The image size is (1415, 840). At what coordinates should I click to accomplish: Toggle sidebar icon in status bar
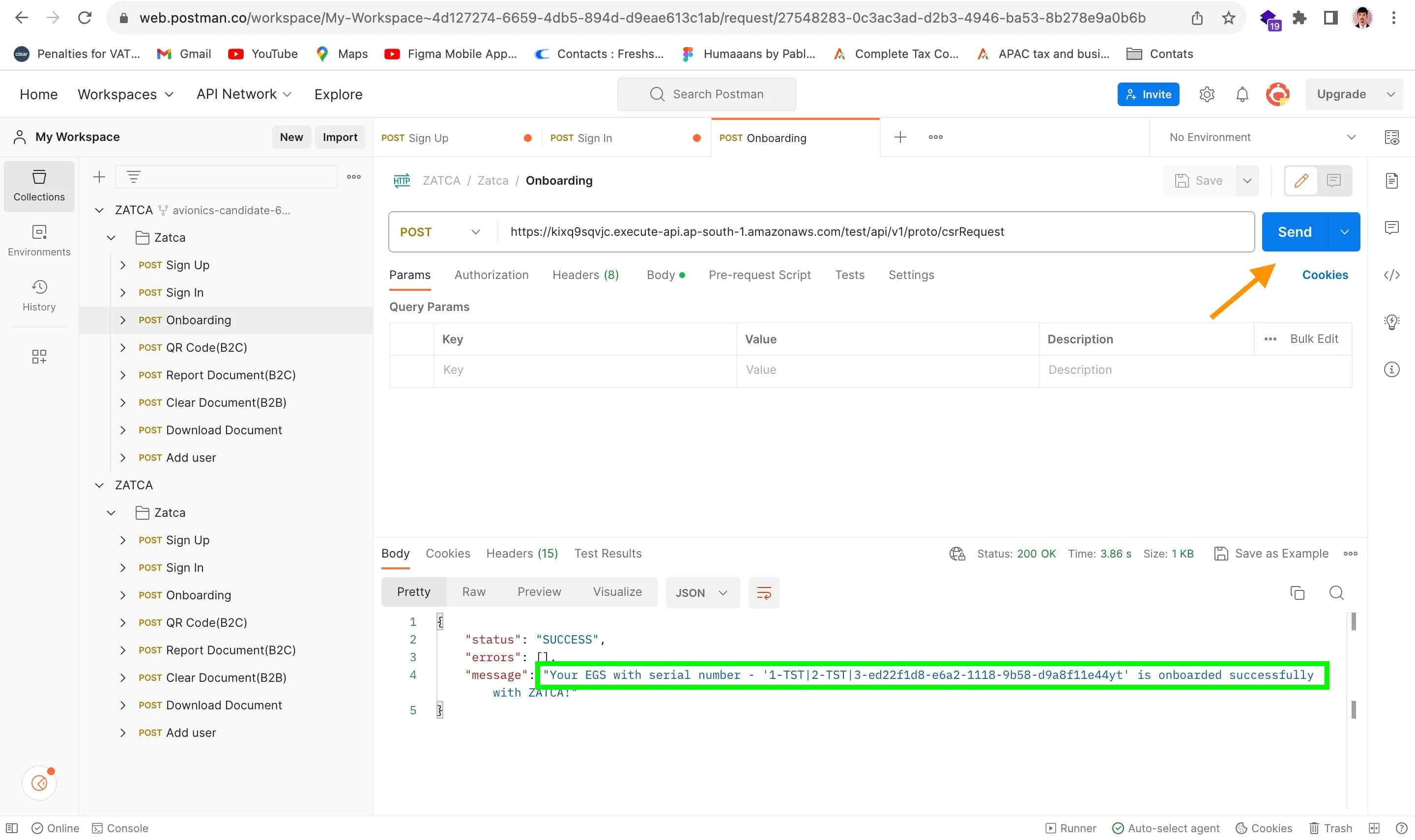pyautogui.click(x=12, y=829)
